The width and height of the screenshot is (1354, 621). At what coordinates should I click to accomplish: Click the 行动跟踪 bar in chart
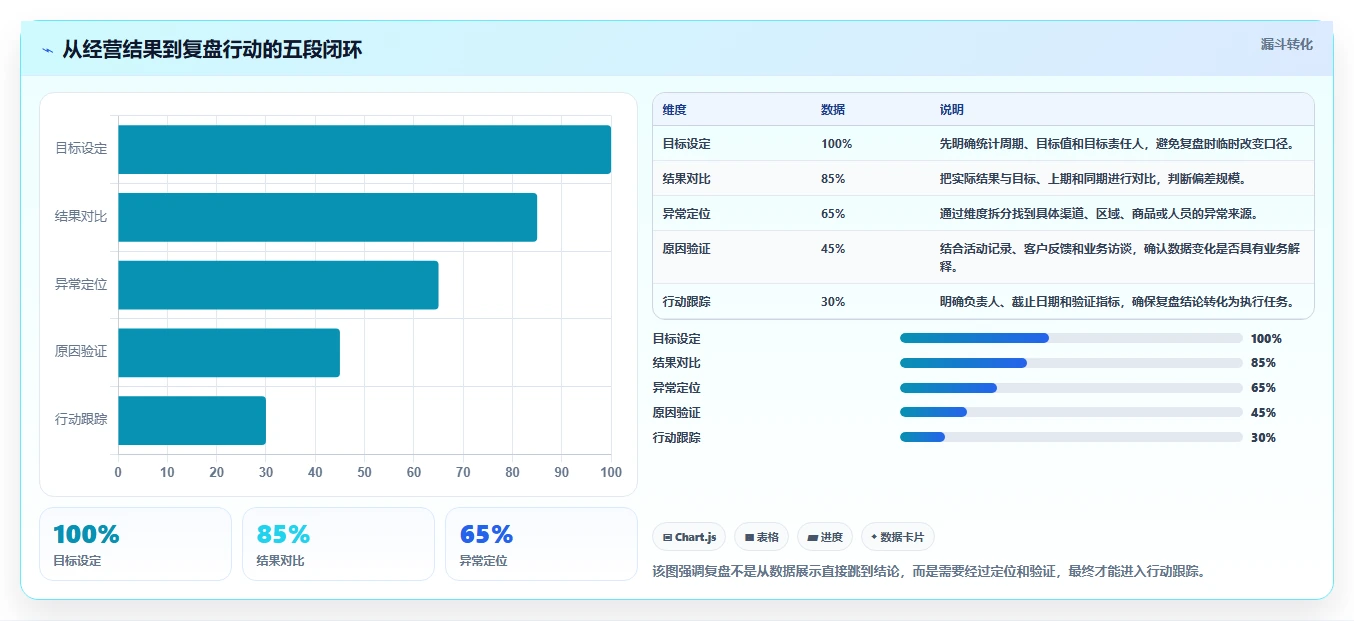(192, 420)
